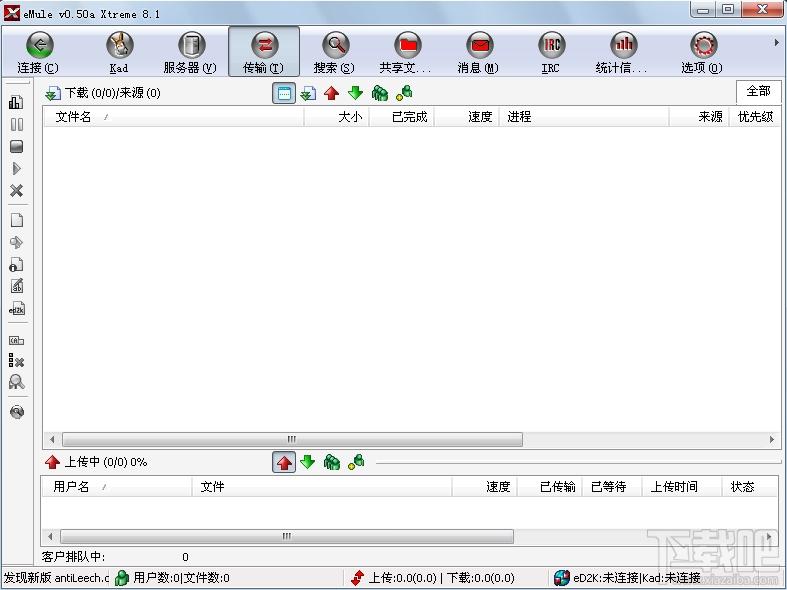
Task: Click the file details info icon in sidebar
Action: [x=17, y=265]
